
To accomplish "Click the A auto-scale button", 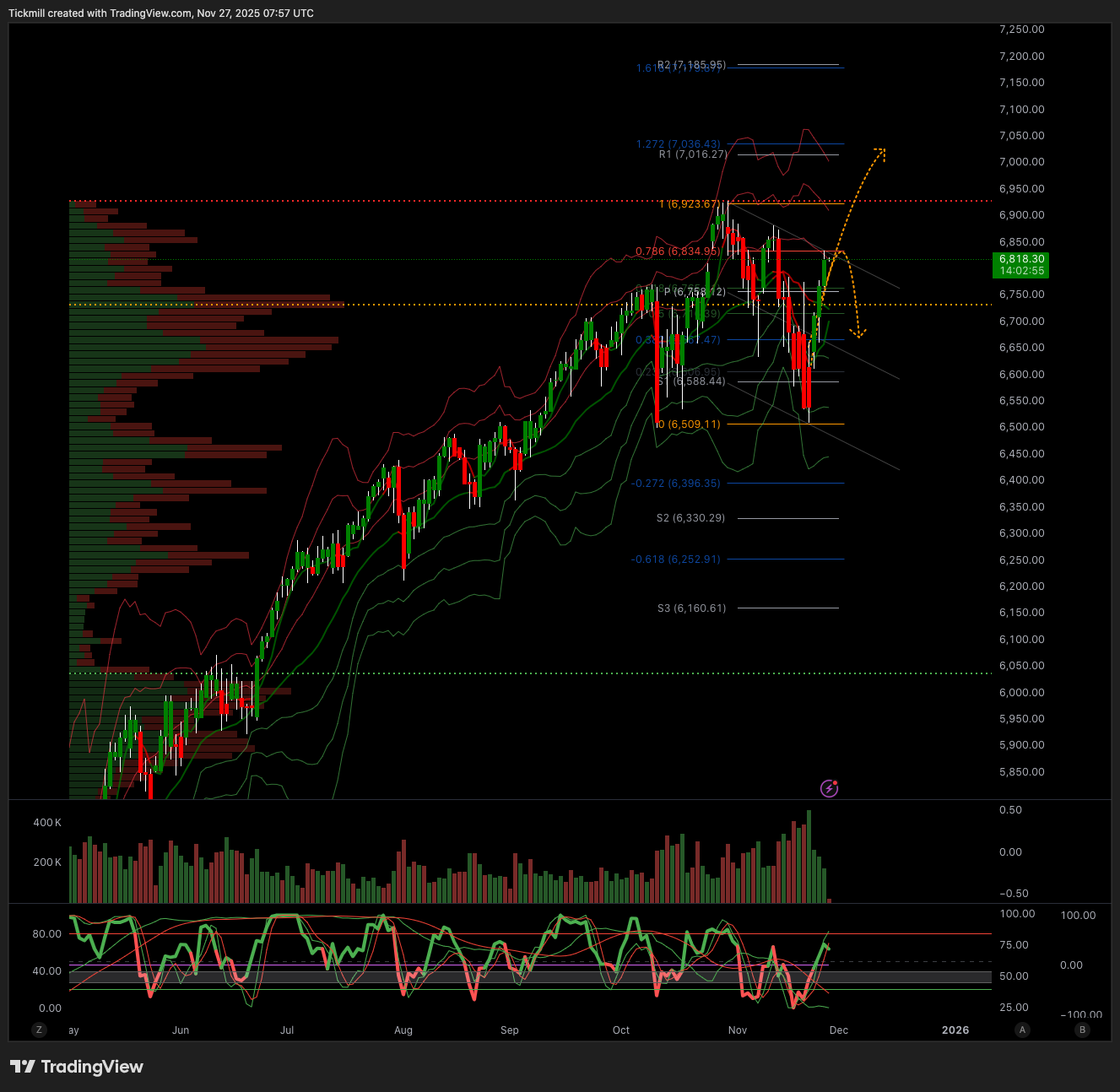I will point(1023,1030).
